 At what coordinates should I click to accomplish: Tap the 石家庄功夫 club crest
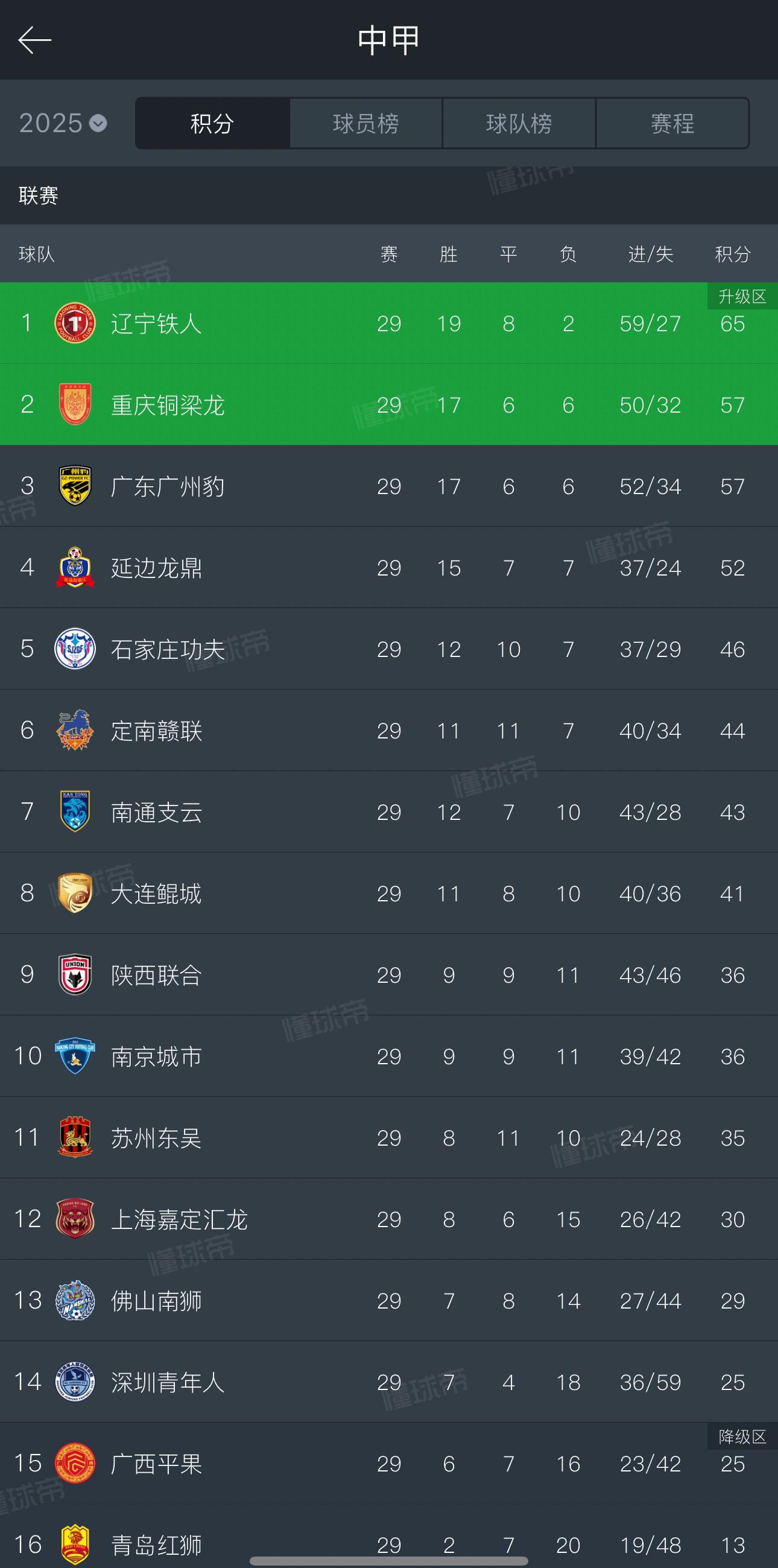75,649
